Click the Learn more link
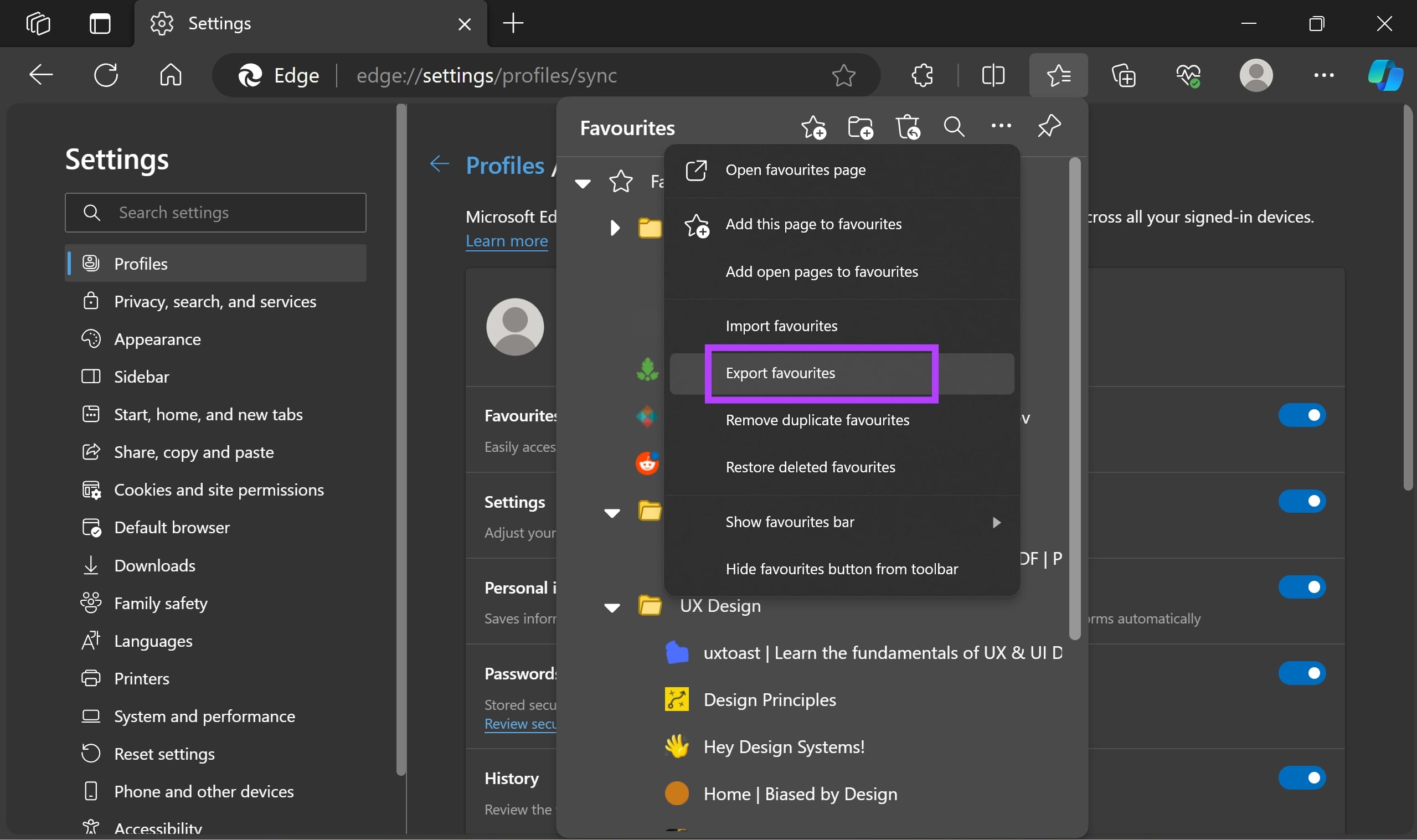Viewport: 1417px width, 840px height. 507,240
